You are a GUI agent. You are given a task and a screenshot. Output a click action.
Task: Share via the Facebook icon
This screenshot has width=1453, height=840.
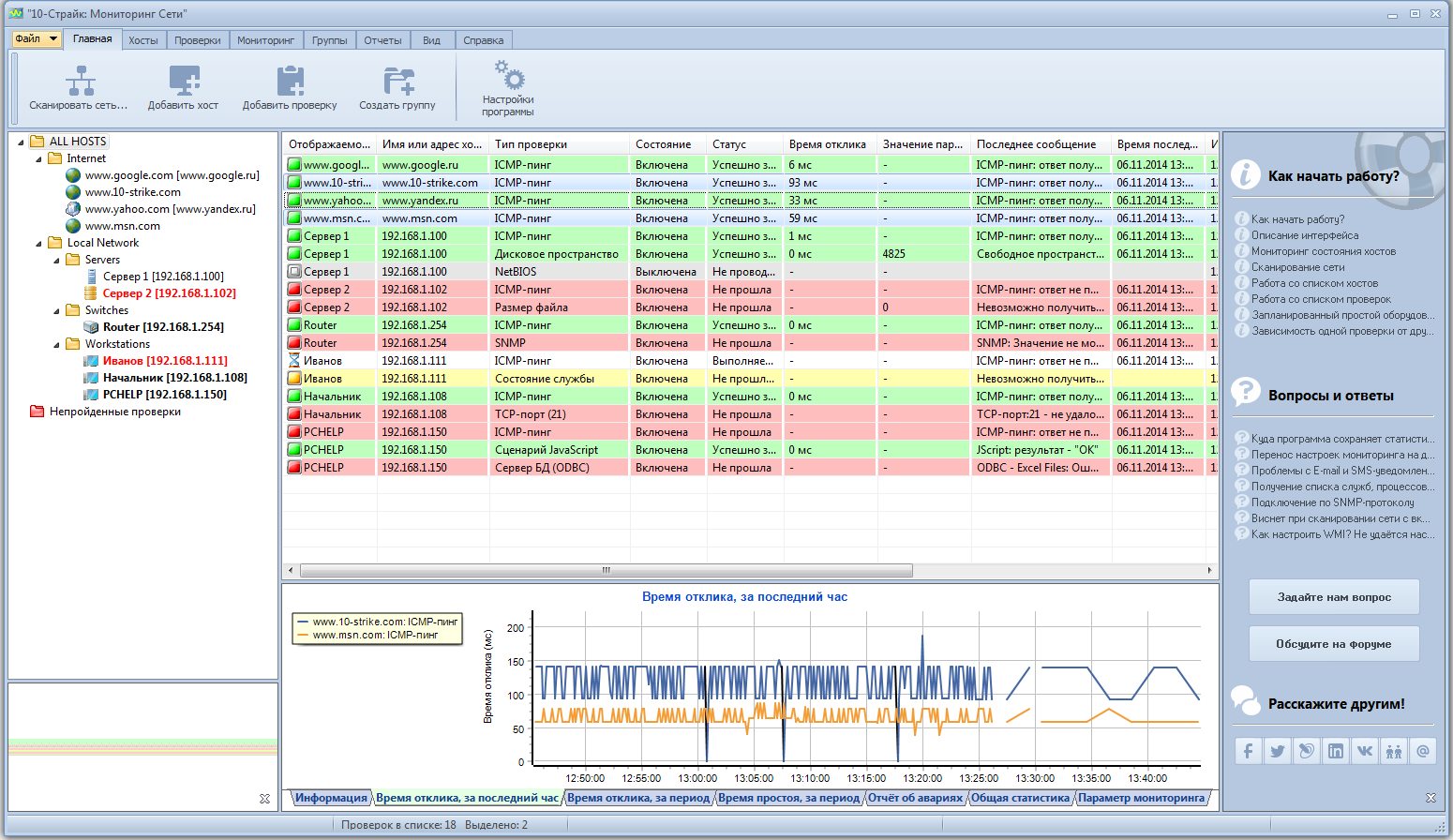pos(1248,751)
